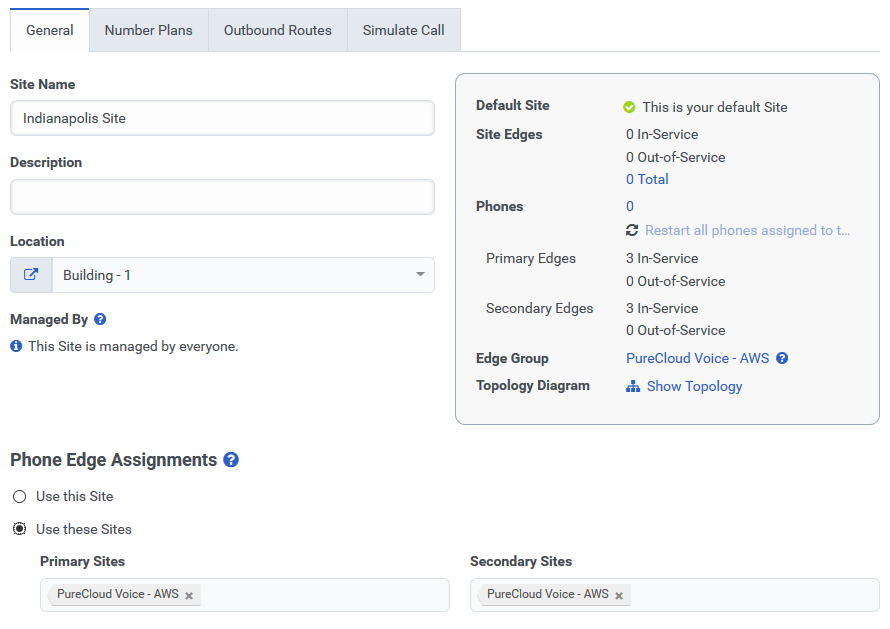890x629 pixels.
Task: Open the Simulate Call tab
Action: pyautogui.click(x=403, y=30)
